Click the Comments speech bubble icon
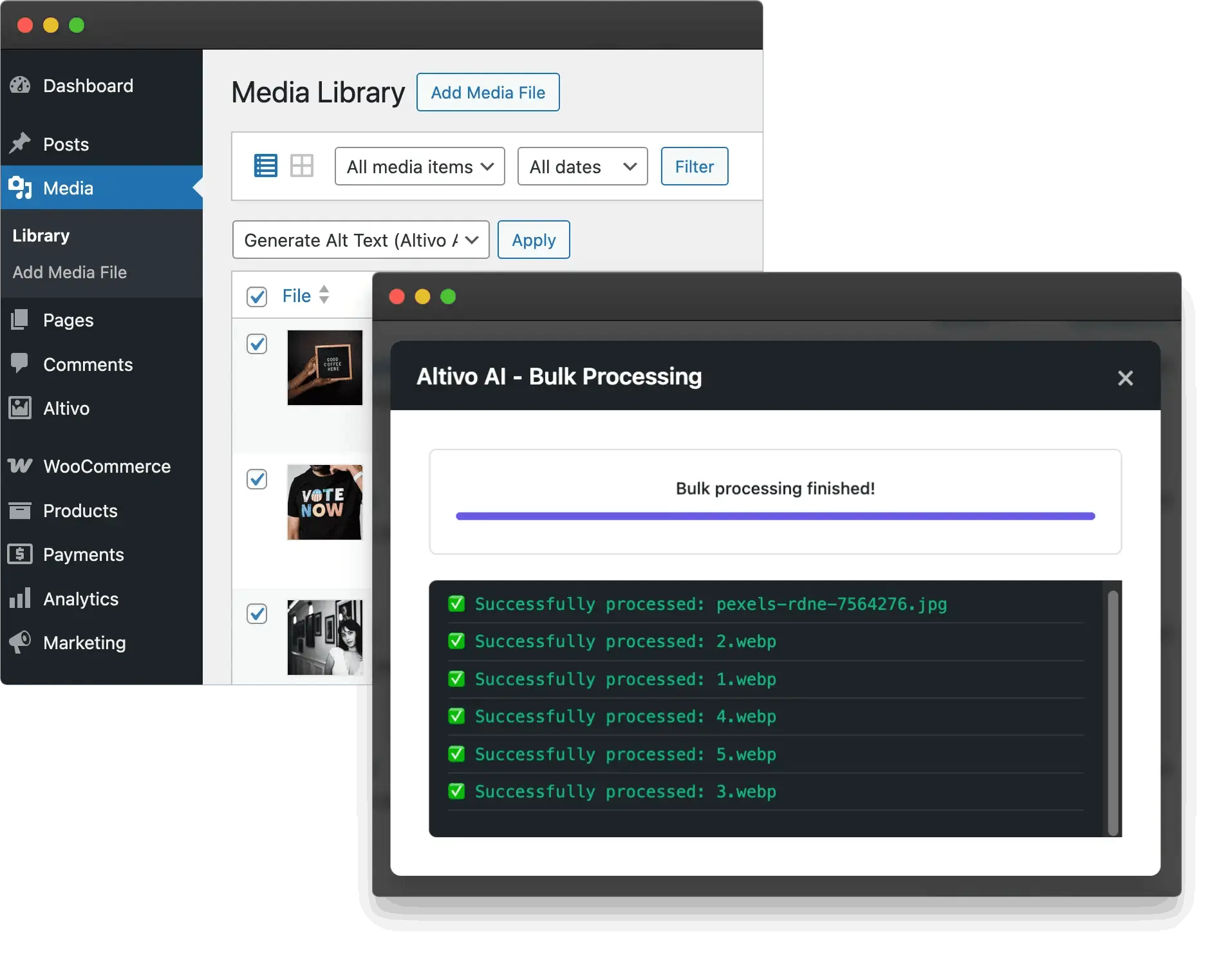 pos(20,363)
